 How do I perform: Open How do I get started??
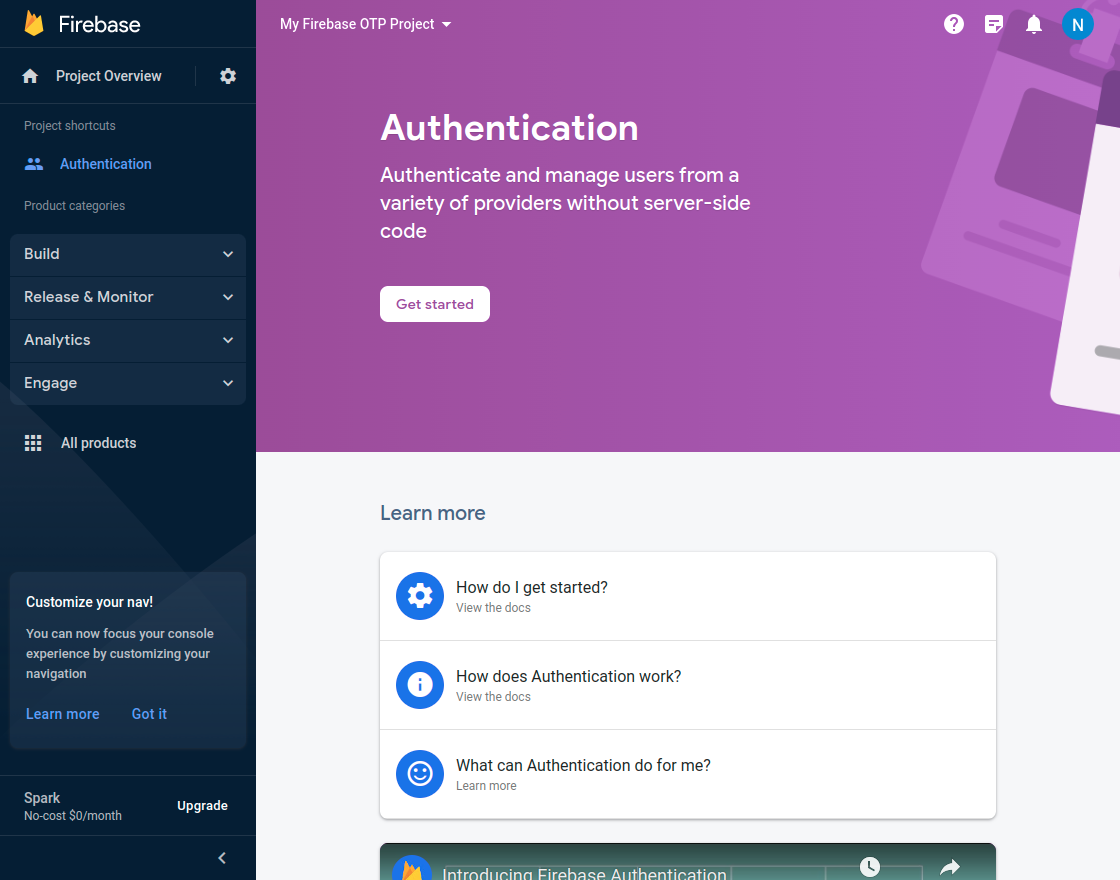[x=688, y=596]
